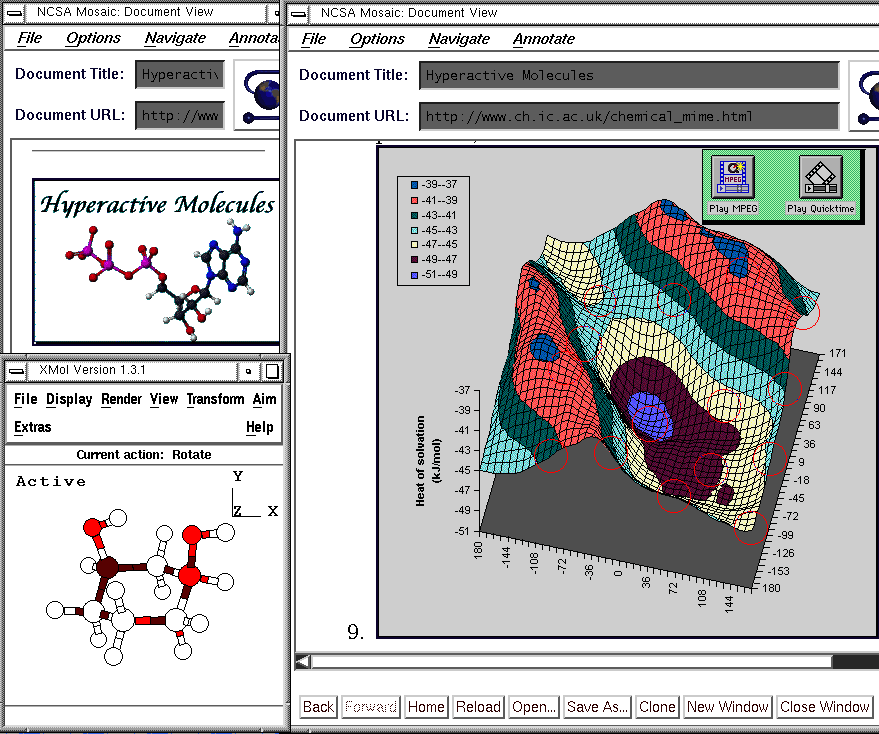This screenshot has height=734, width=879.
Task: Open the XMol Render menu
Action: click(x=121, y=399)
